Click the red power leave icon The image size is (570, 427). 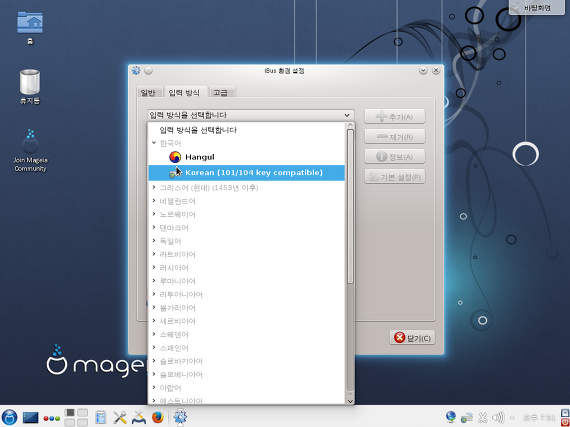click(x=565, y=422)
